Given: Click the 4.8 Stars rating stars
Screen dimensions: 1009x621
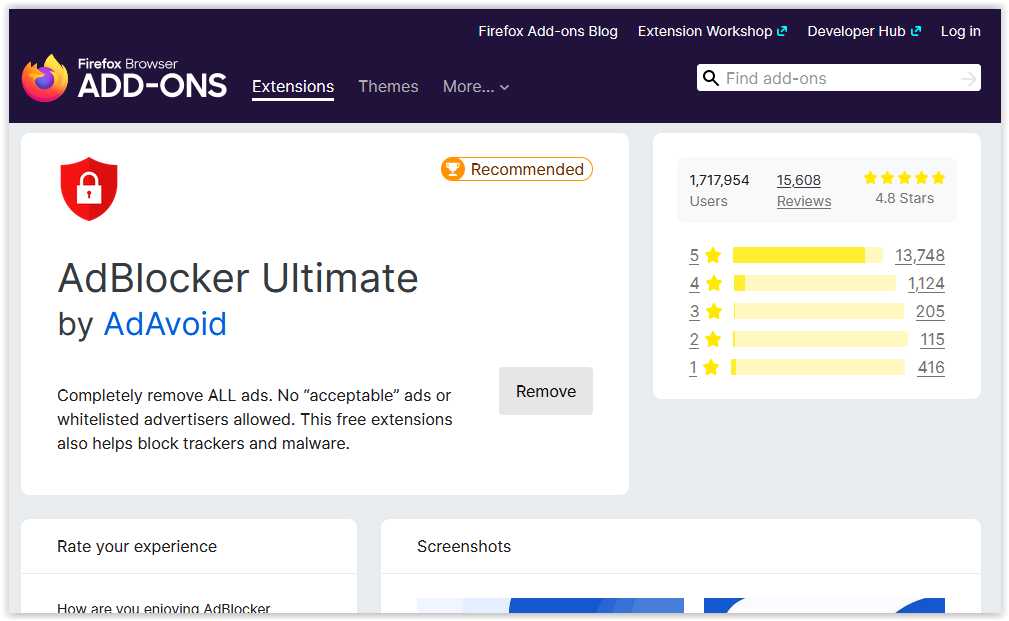Looking at the screenshot, I should click(x=904, y=178).
